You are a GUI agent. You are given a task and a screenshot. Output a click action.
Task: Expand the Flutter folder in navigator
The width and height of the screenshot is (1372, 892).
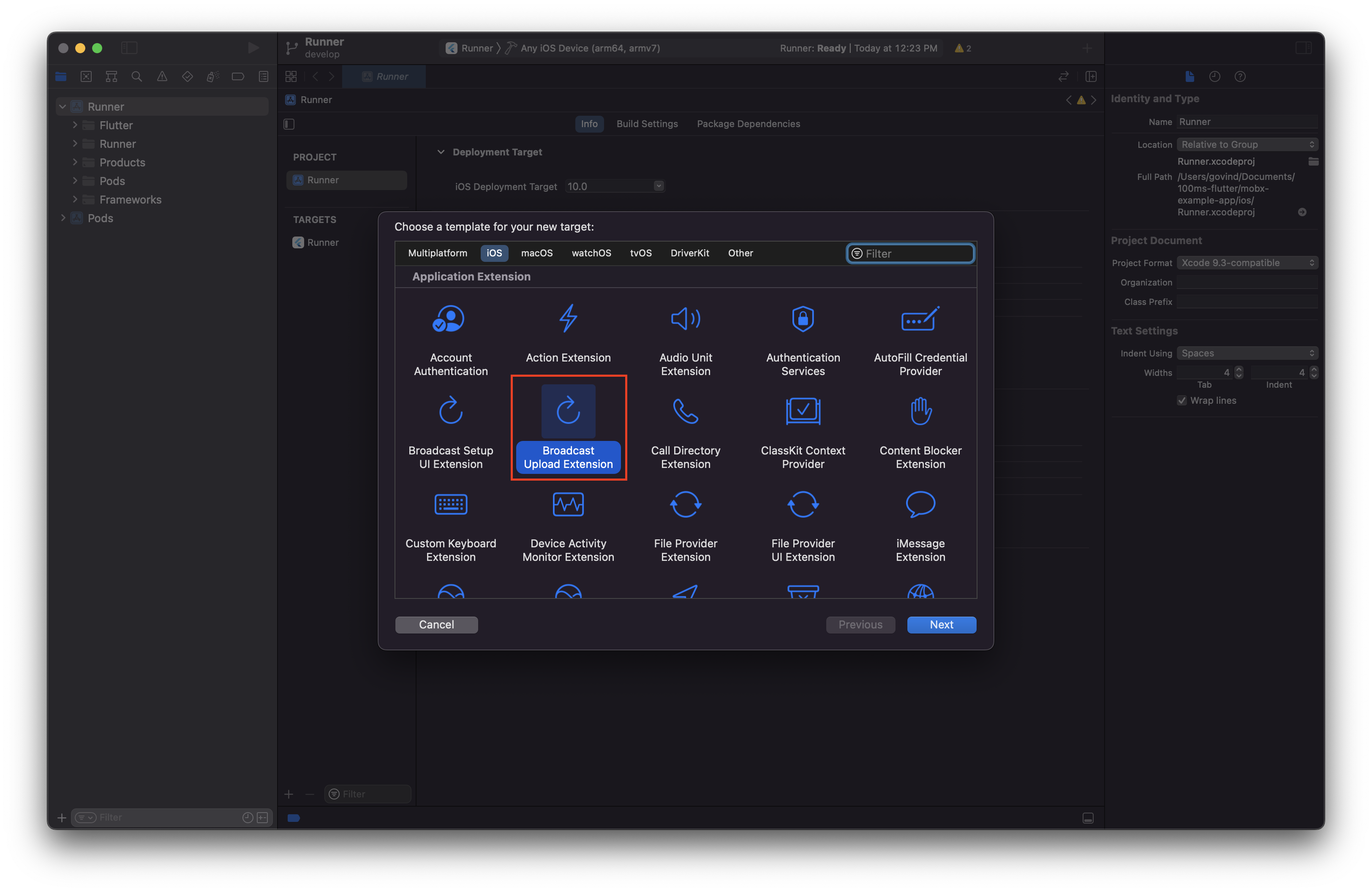click(75, 125)
